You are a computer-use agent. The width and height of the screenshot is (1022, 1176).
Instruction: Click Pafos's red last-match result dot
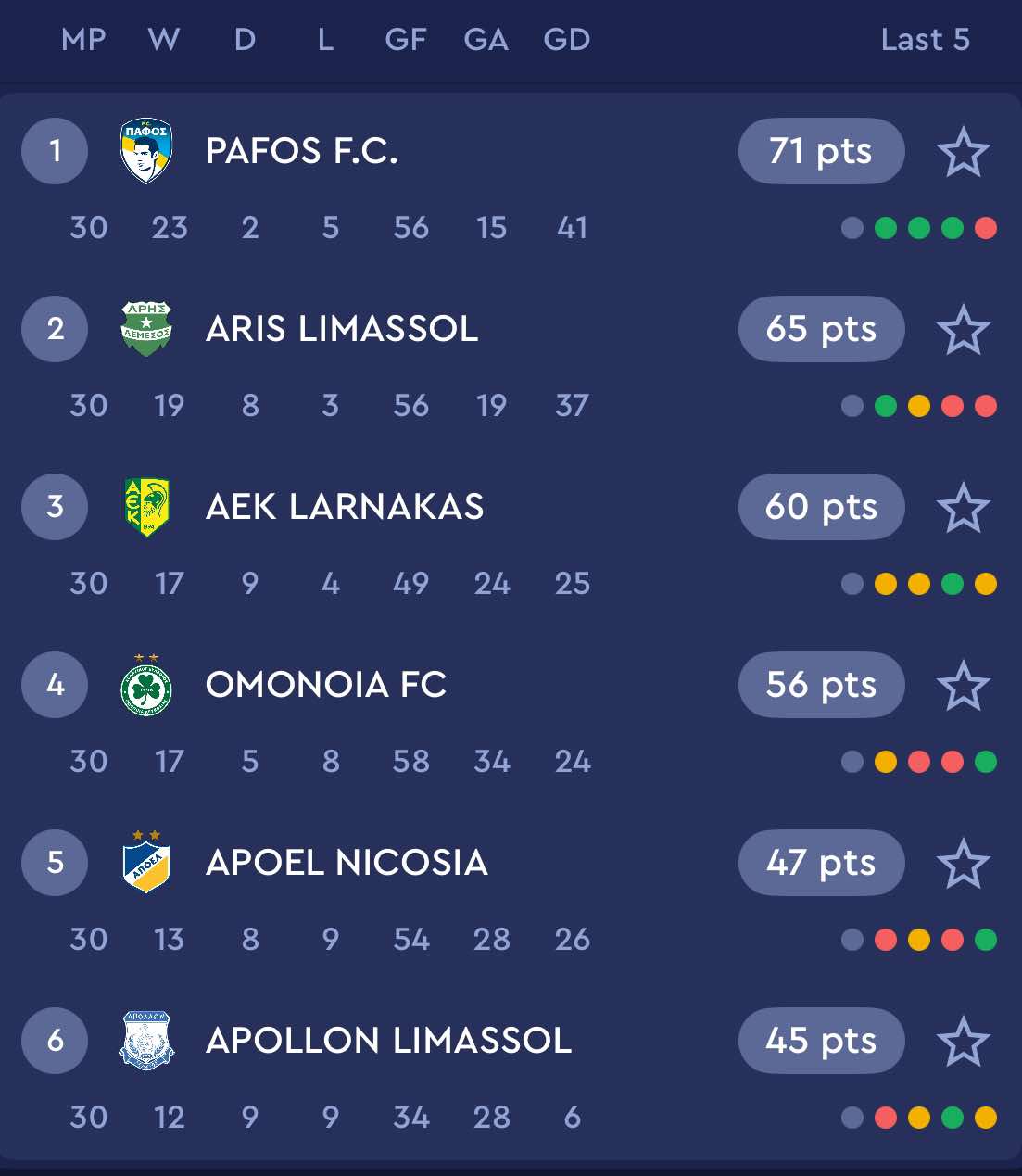click(x=986, y=228)
